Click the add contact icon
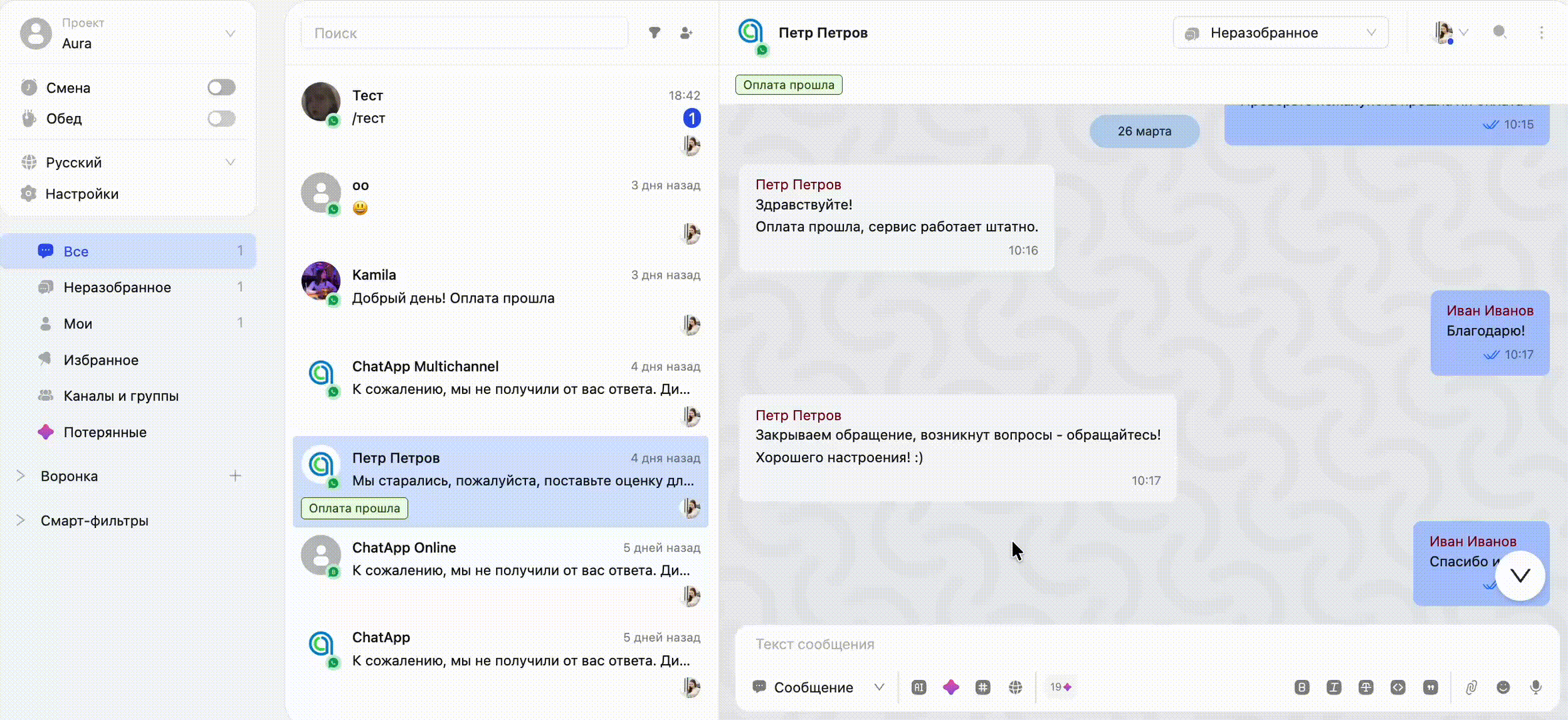Image resolution: width=1568 pixels, height=720 pixels. pyautogui.click(x=686, y=33)
